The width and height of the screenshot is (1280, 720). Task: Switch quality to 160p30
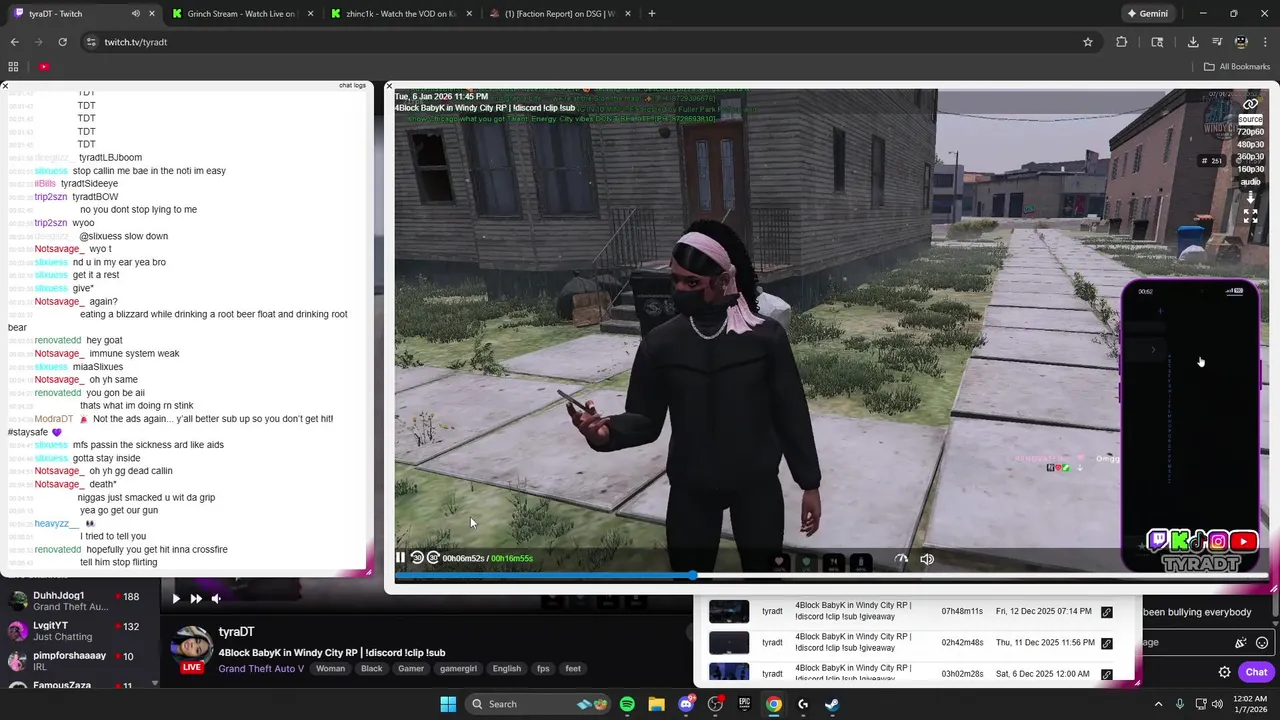[x=1250, y=169]
